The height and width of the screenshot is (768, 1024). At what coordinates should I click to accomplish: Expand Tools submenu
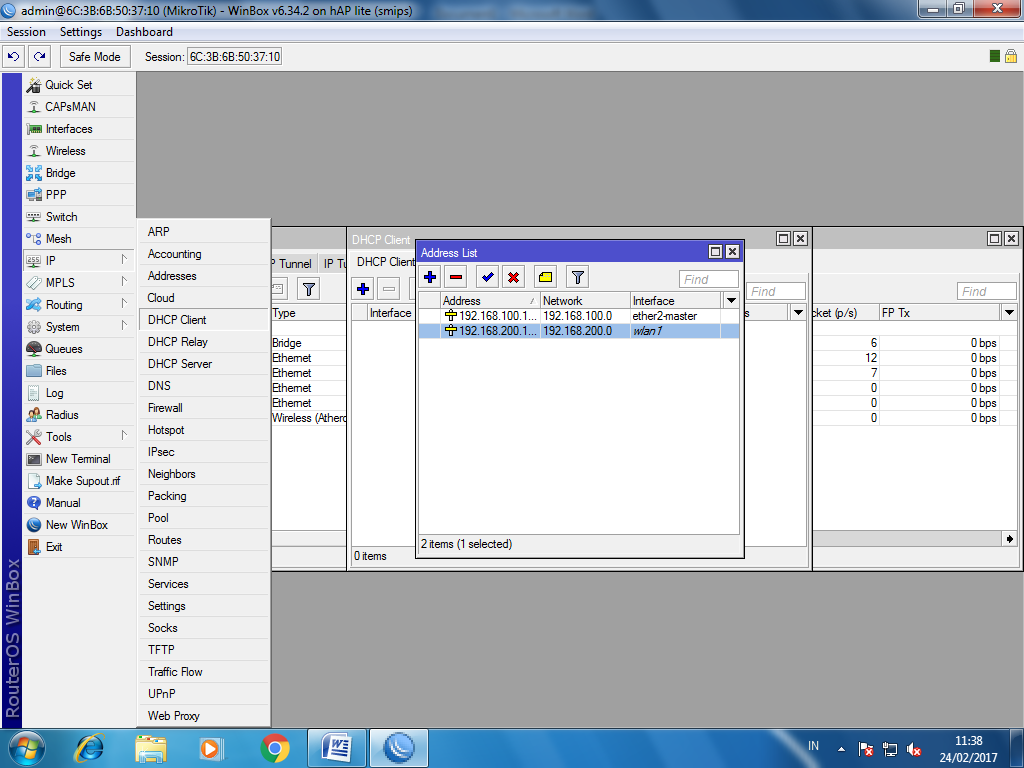pyautogui.click(x=78, y=437)
